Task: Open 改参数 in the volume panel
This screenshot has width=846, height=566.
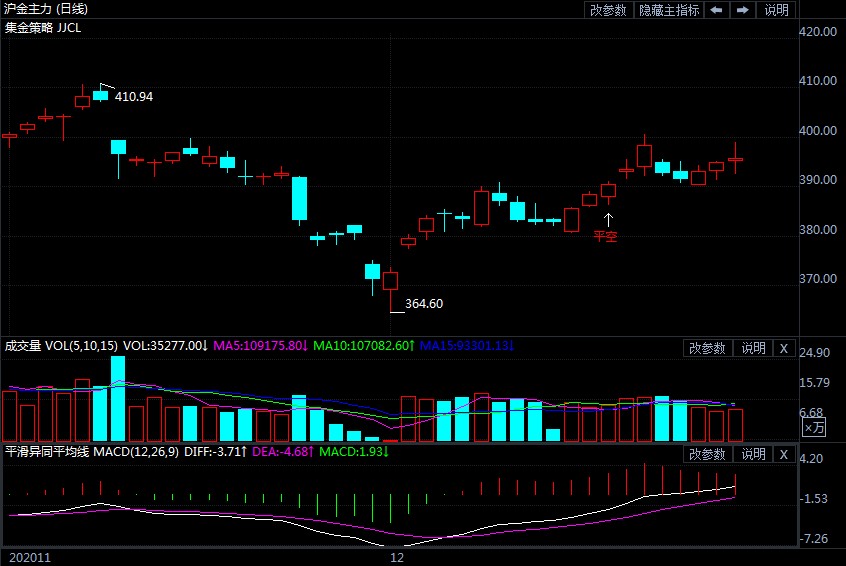Action: pyautogui.click(x=707, y=349)
